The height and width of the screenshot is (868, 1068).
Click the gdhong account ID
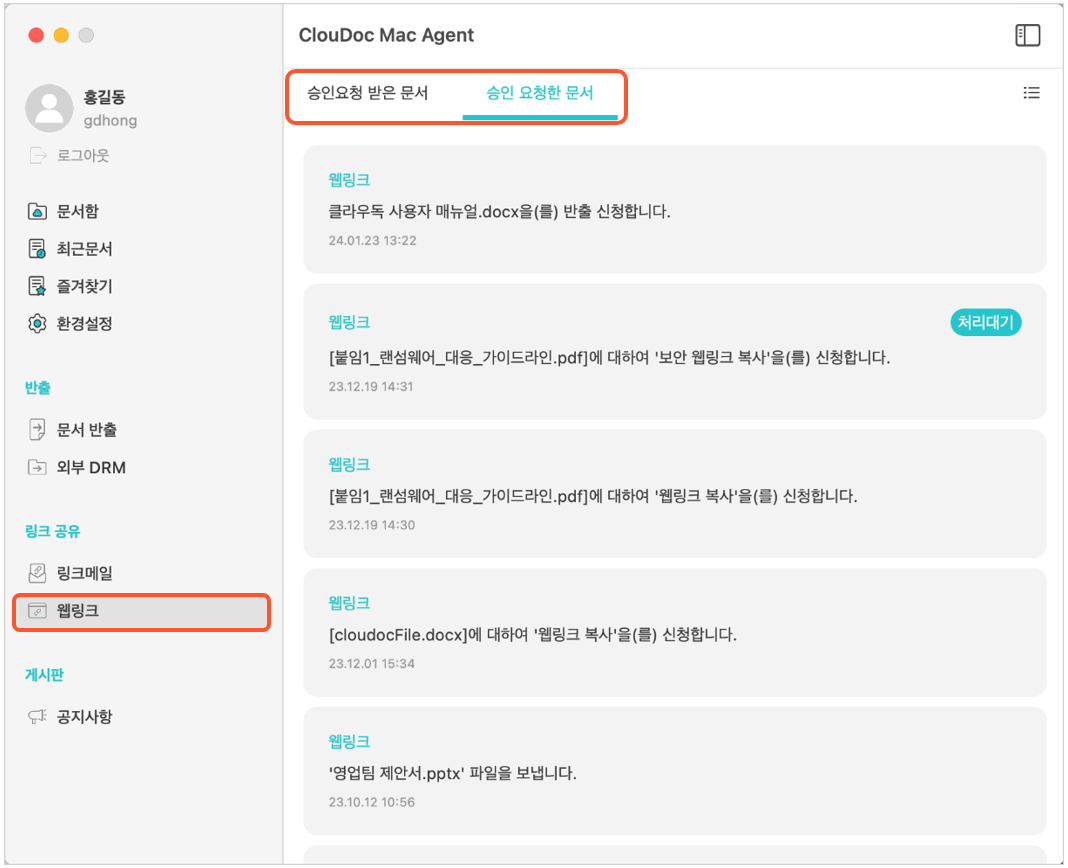(x=110, y=121)
